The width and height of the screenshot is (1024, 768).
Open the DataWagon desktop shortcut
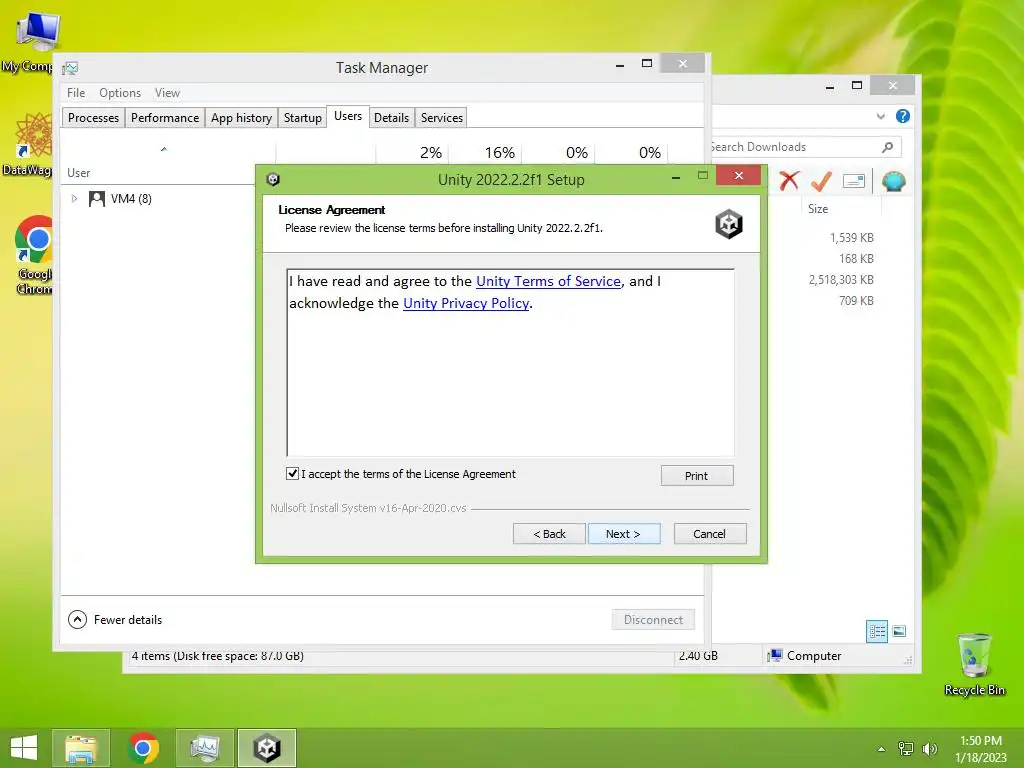click(x=29, y=145)
